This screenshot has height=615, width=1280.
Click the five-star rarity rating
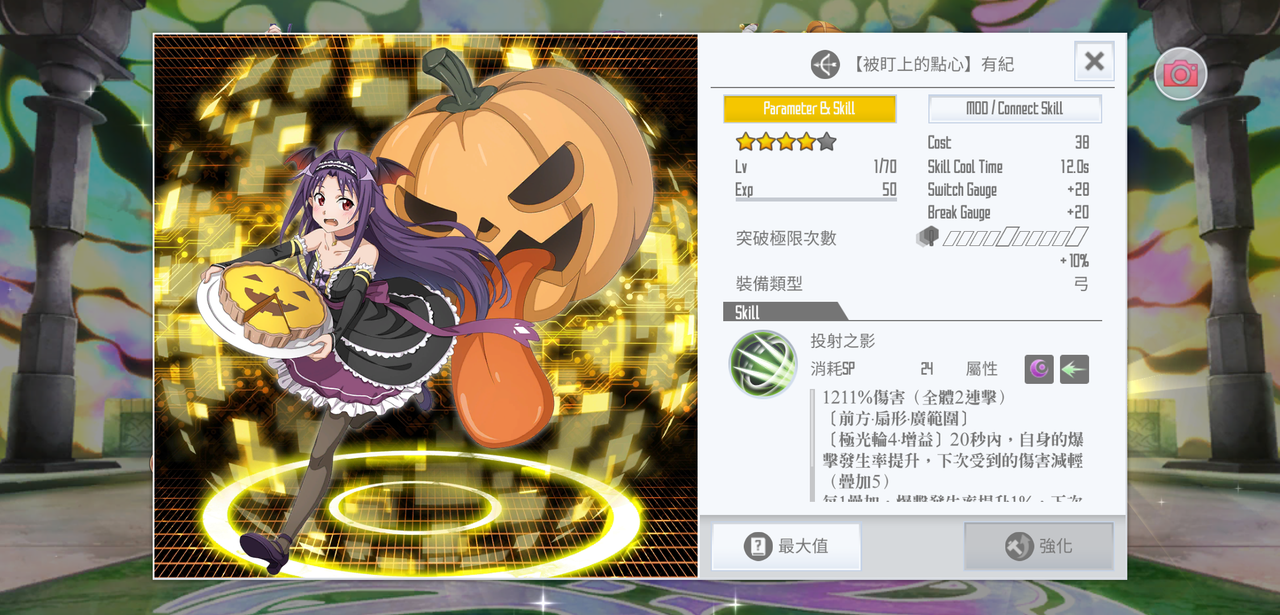(786, 142)
